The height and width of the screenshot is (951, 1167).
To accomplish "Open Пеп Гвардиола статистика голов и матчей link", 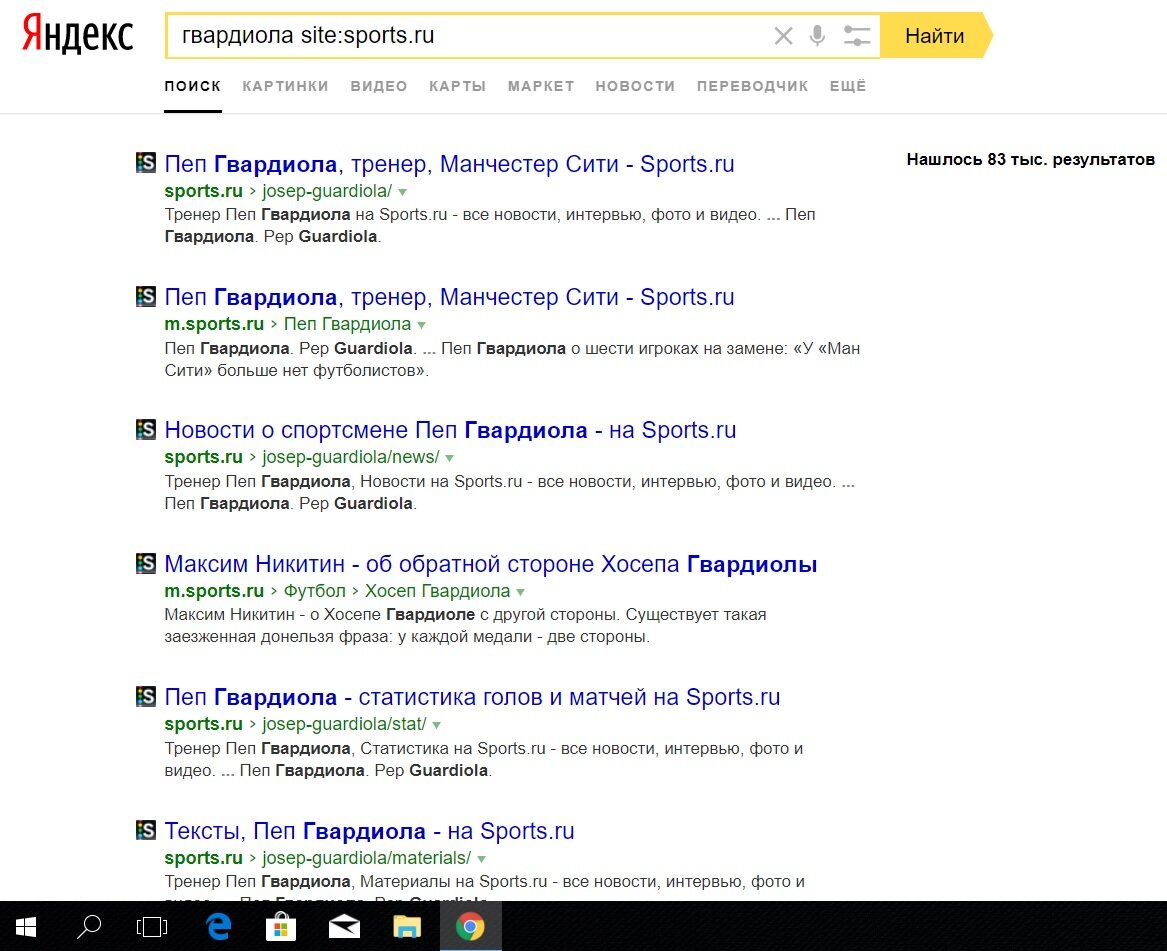I will pos(472,697).
